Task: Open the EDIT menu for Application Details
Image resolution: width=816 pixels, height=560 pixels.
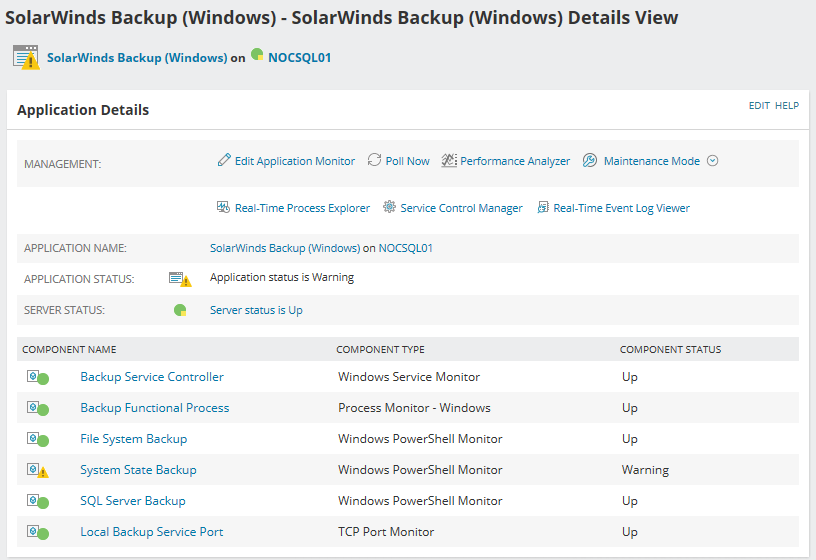Action: tap(759, 105)
